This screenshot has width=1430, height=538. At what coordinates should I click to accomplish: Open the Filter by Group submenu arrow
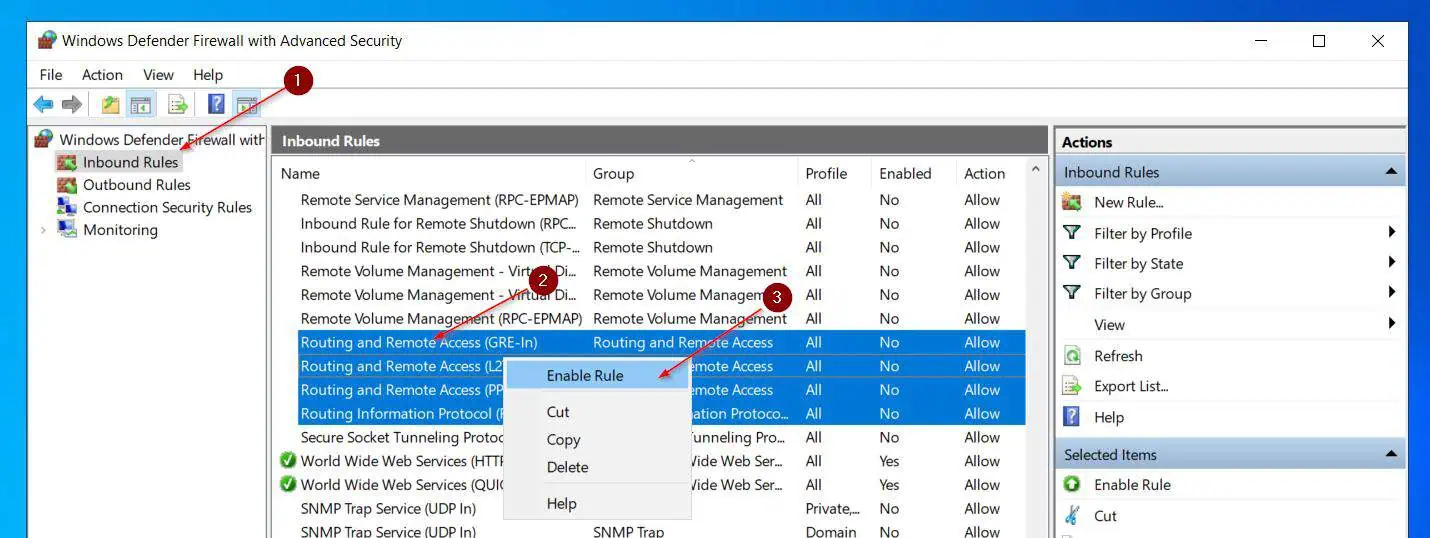[x=1391, y=293]
